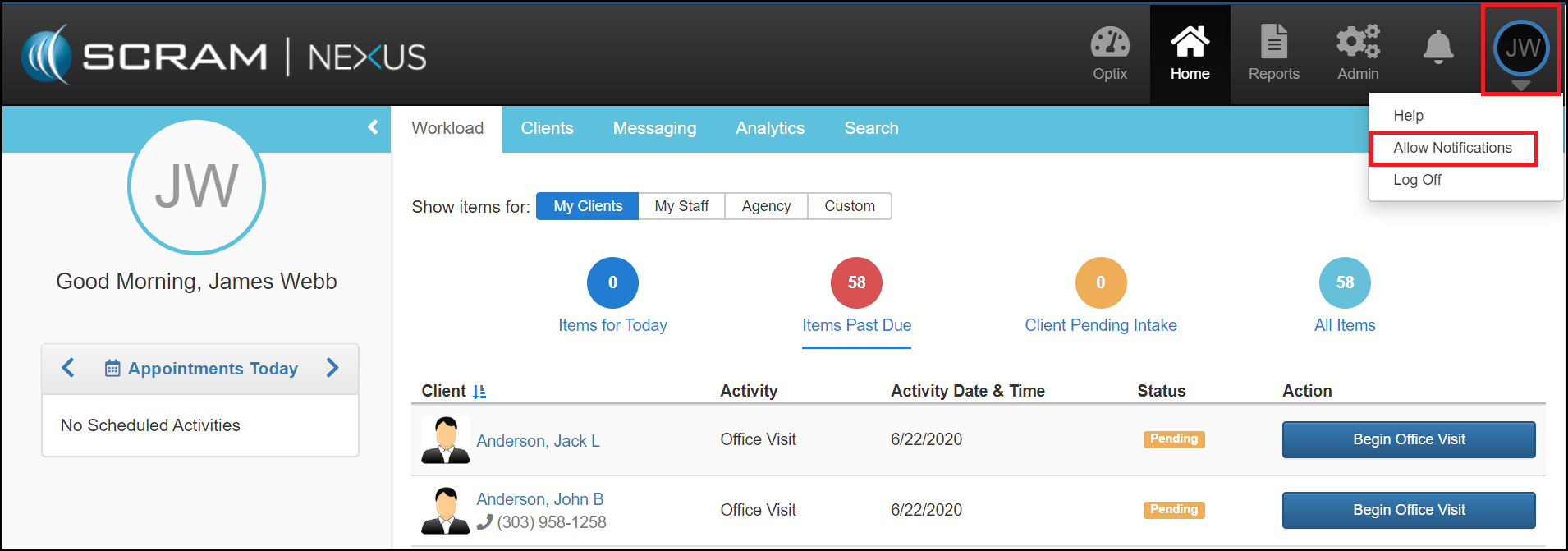Image resolution: width=1568 pixels, height=551 pixels.
Task: Expand the JW user profile menu
Action: coord(1521,49)
